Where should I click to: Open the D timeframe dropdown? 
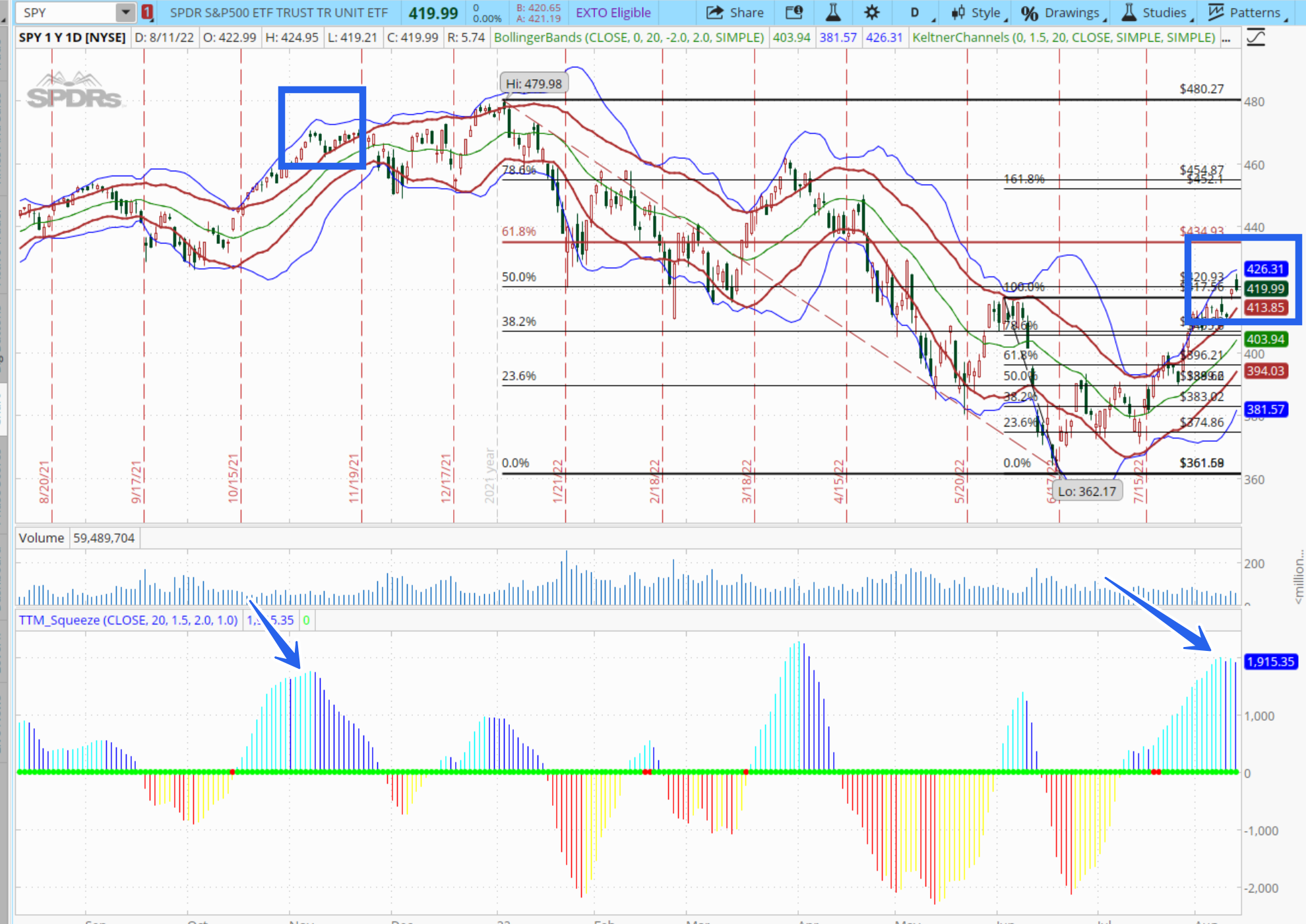click(x=916, y=13)
